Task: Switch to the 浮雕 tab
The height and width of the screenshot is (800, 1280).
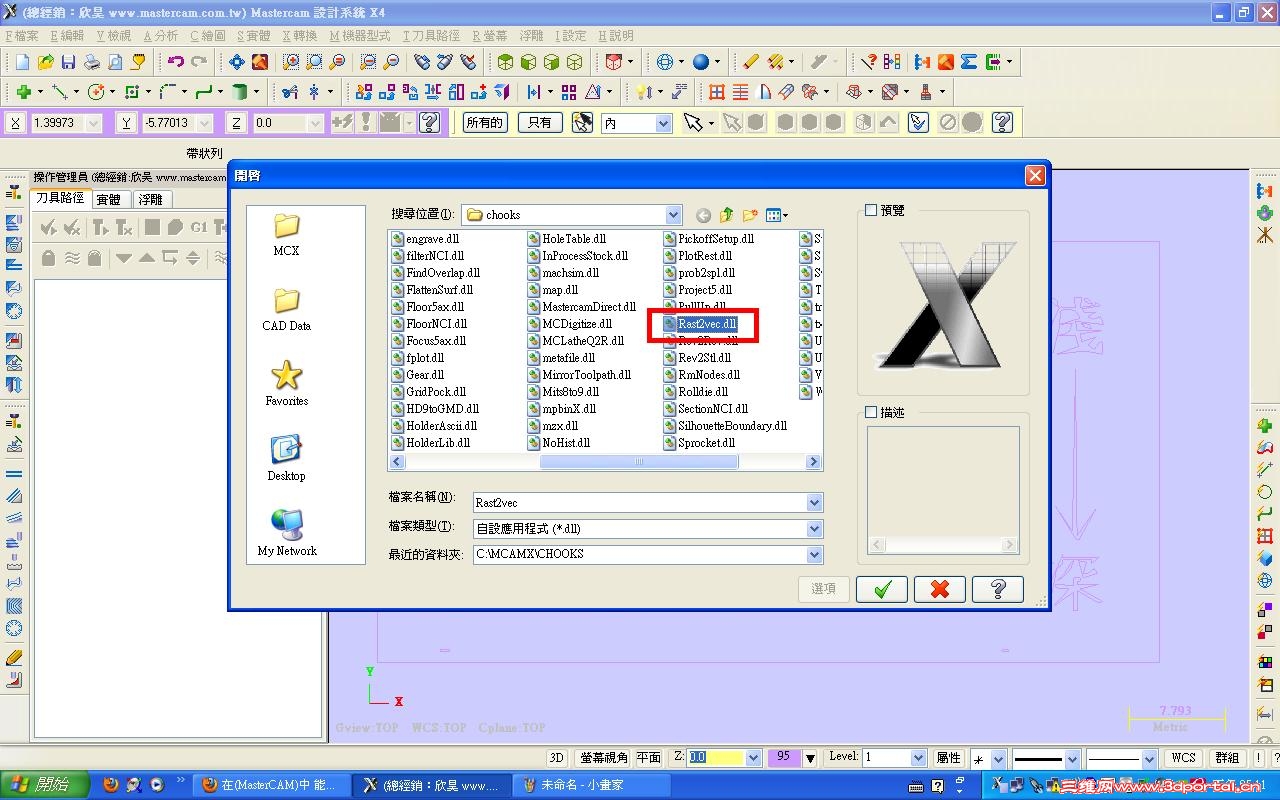Action: point(150,200)
